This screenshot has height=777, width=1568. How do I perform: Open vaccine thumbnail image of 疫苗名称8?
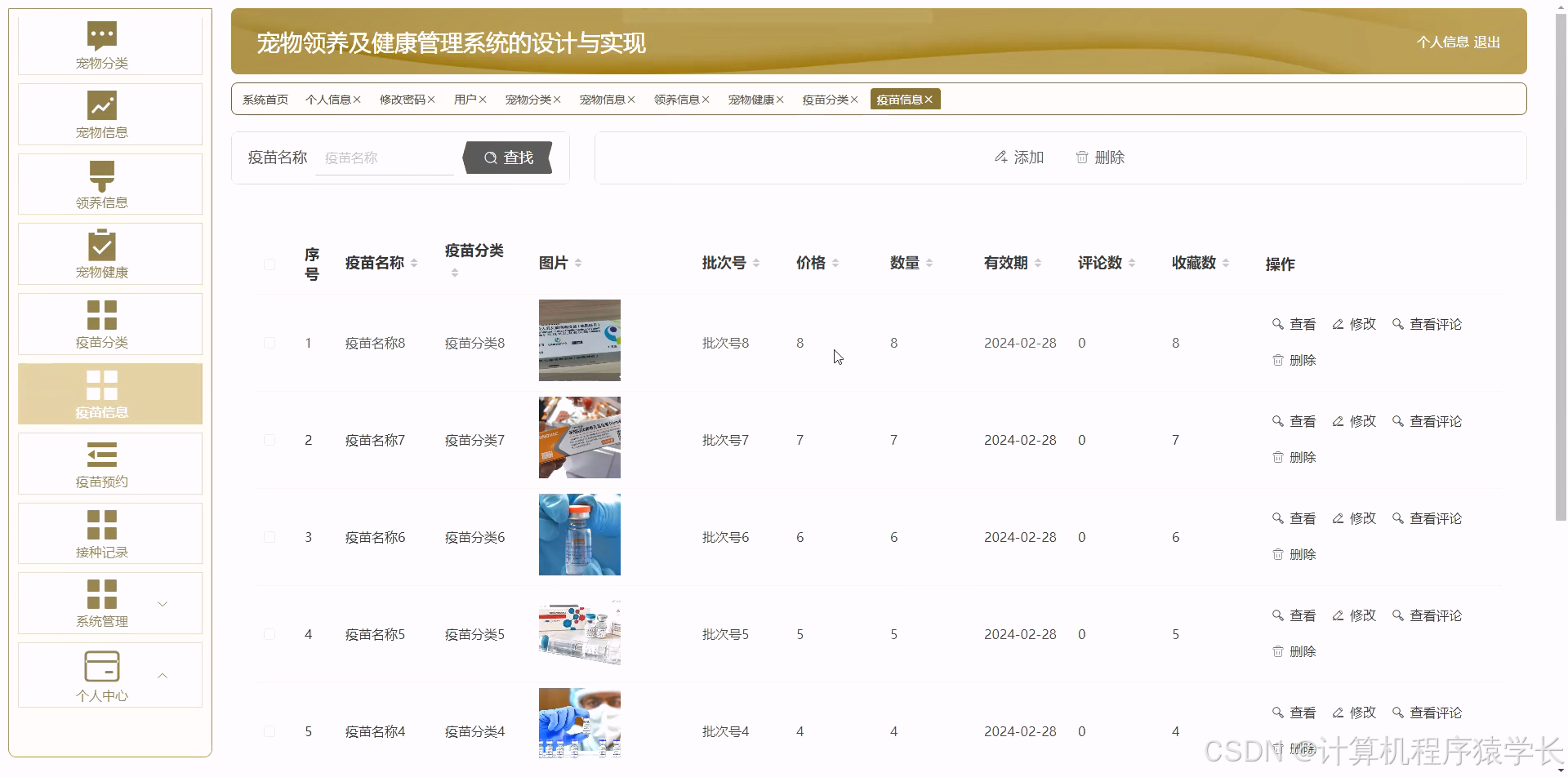[580, 340]
